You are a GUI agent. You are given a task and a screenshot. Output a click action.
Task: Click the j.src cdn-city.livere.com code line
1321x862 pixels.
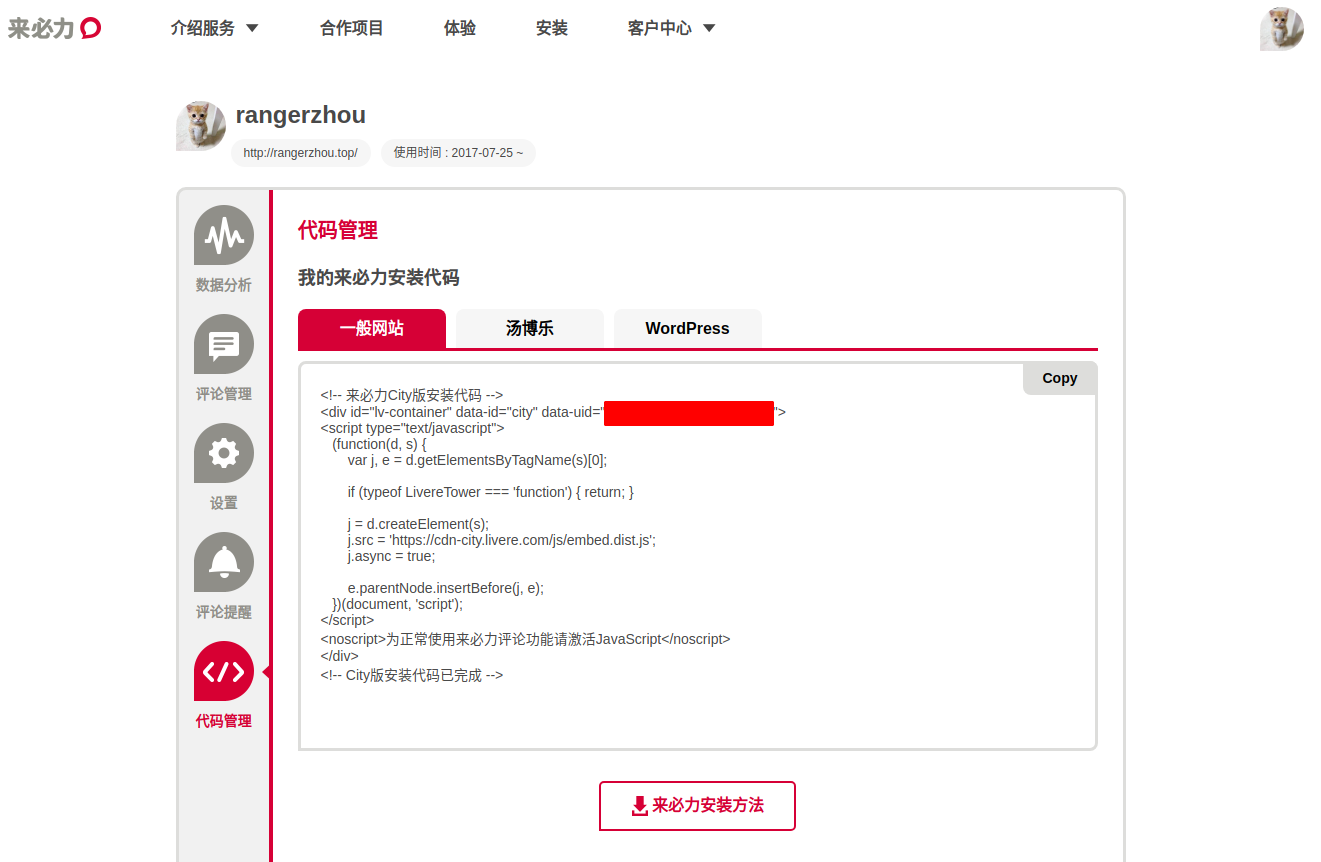502,540
